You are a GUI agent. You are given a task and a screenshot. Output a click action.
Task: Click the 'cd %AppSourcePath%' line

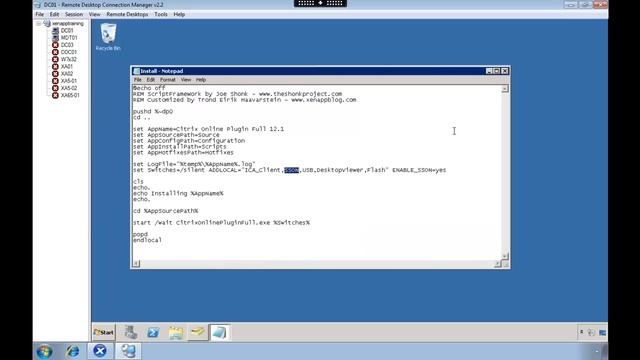tap(165, 211)
